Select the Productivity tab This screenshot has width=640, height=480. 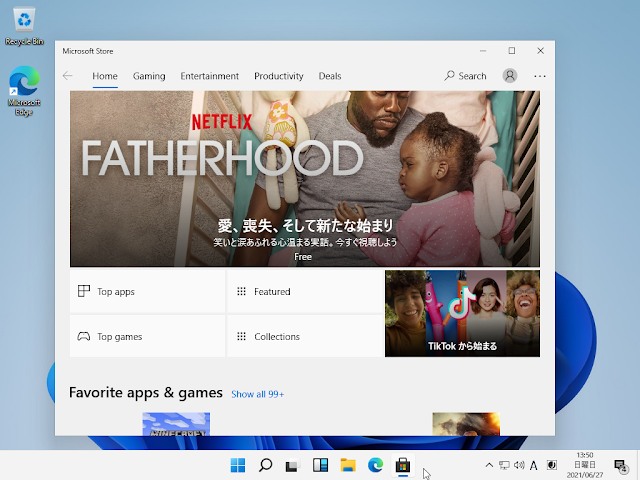(x=279, y=76)
